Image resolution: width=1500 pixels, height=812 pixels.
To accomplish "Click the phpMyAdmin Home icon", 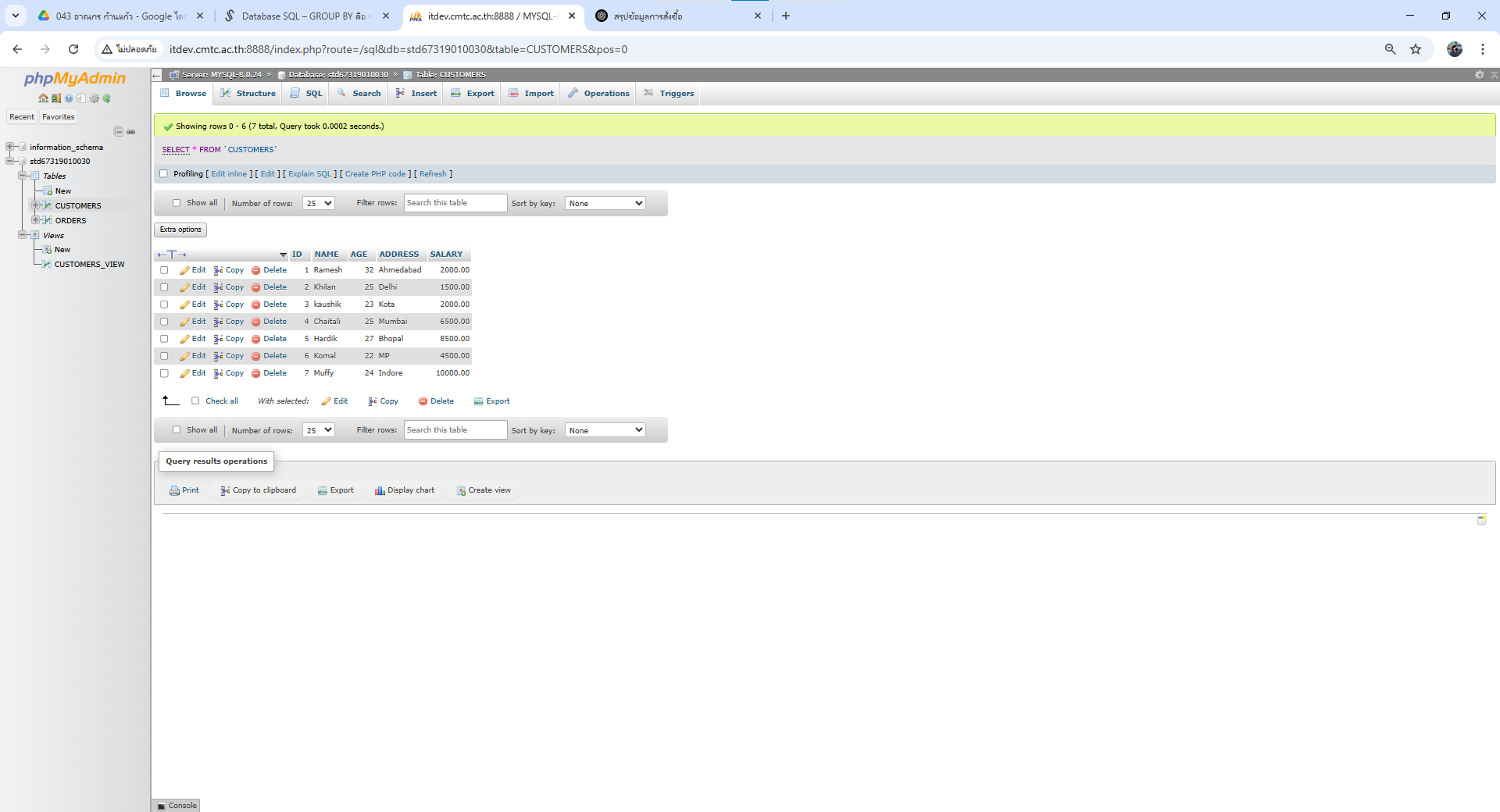I will pos(43,98).
